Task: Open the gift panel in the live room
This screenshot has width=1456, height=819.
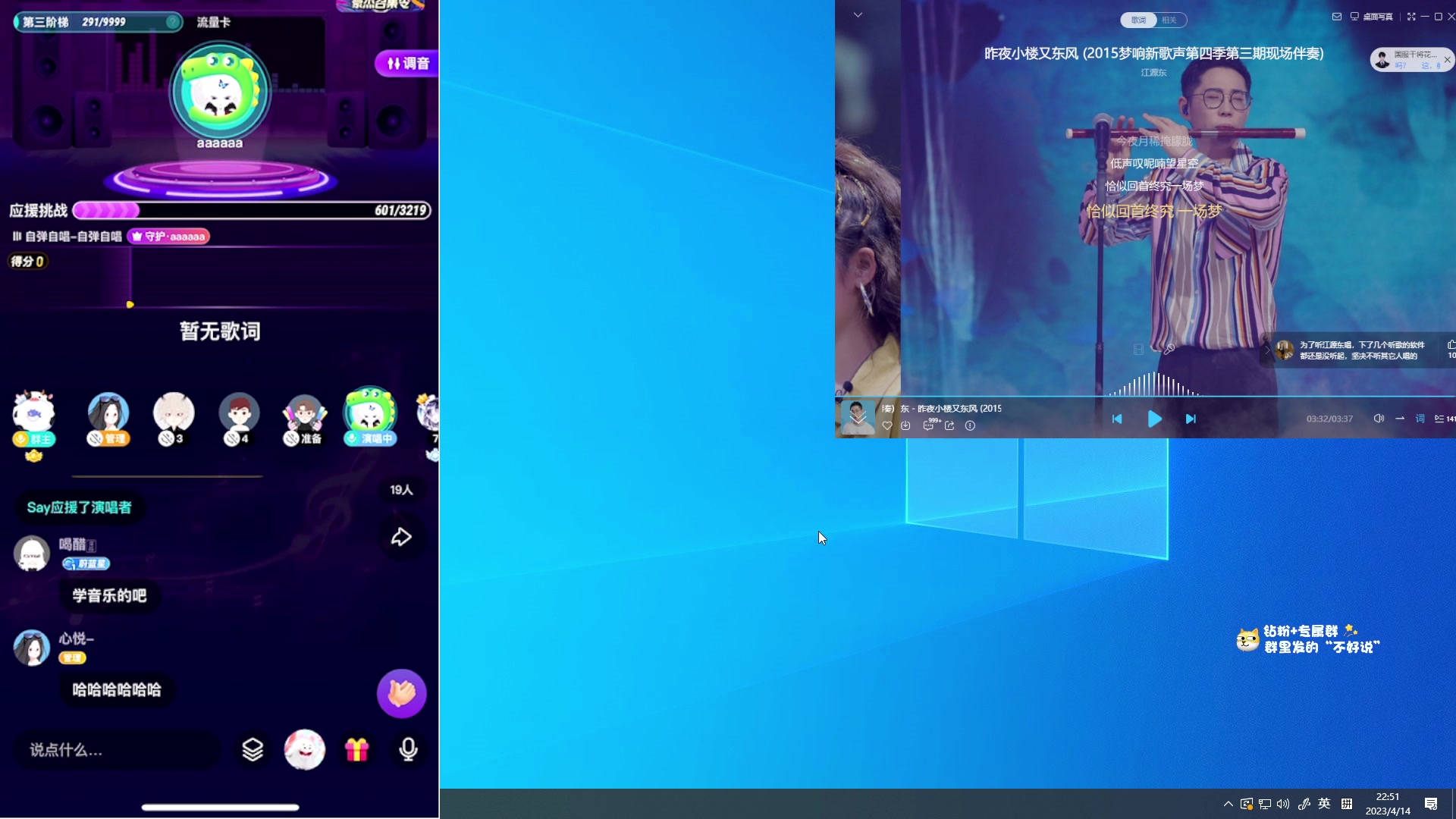Action: 357,749
